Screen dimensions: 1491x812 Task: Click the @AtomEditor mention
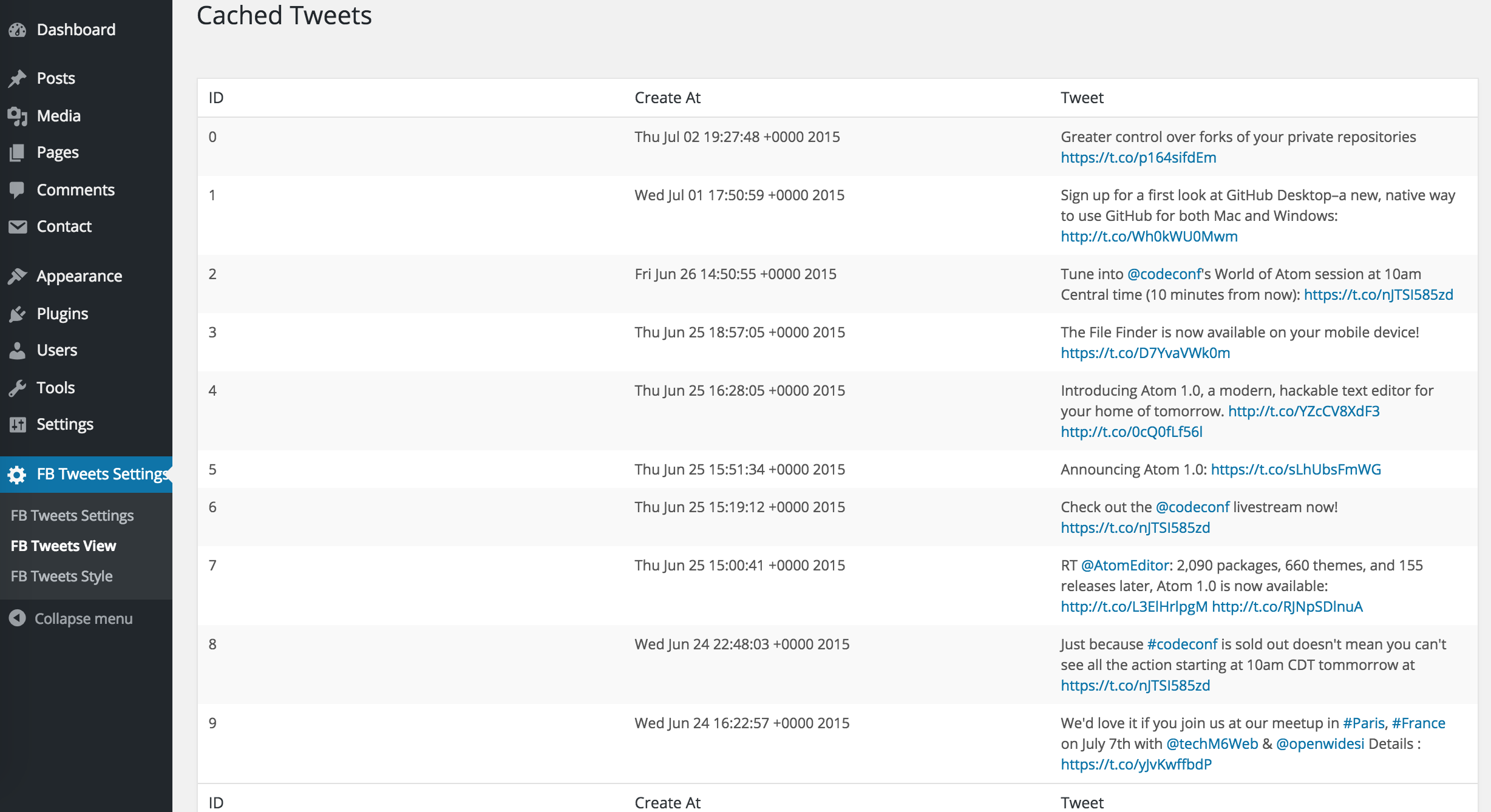(x=1125, y=566)
